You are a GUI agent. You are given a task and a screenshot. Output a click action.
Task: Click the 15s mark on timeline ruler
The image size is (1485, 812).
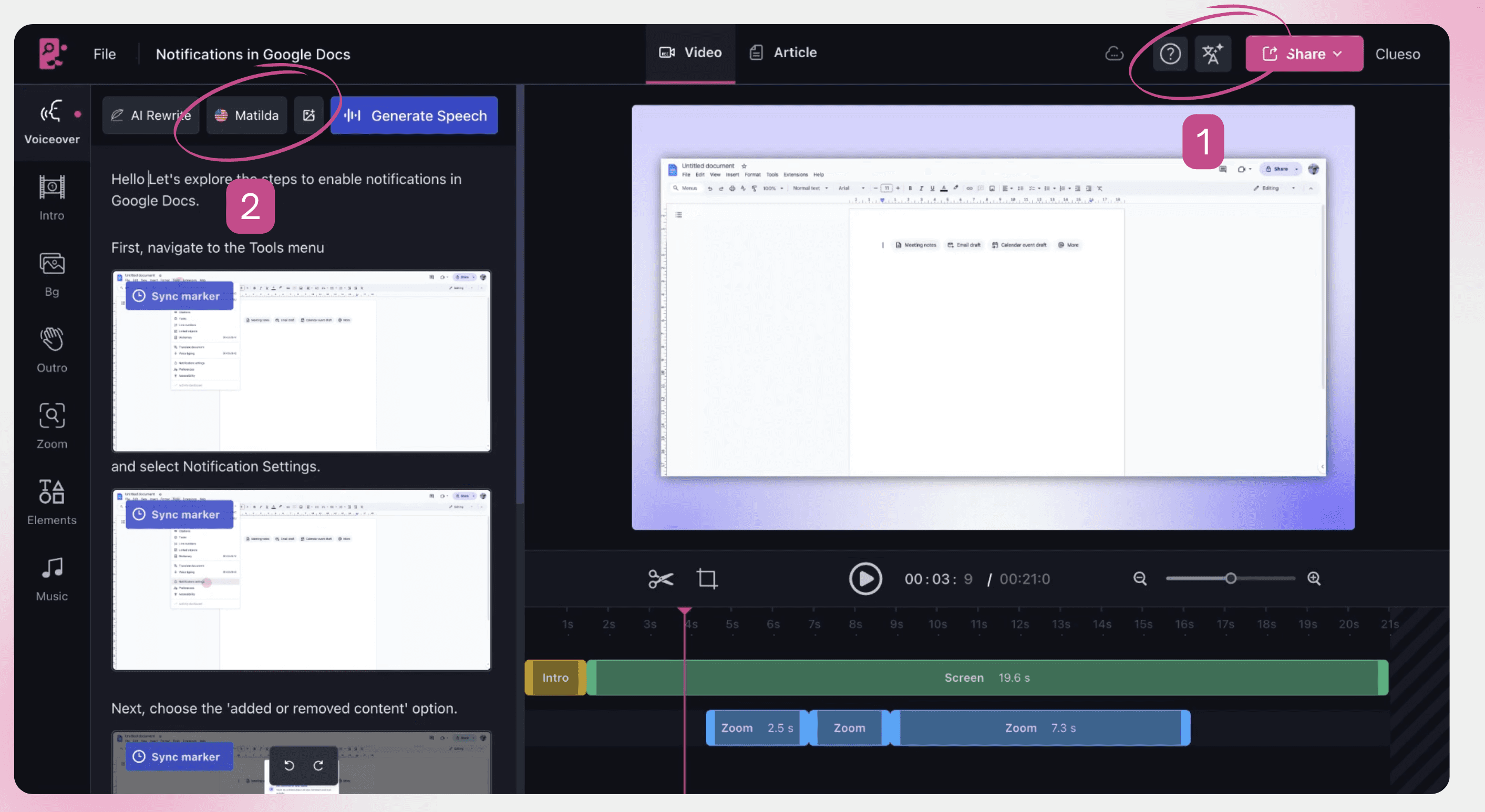pos(1143,624)
